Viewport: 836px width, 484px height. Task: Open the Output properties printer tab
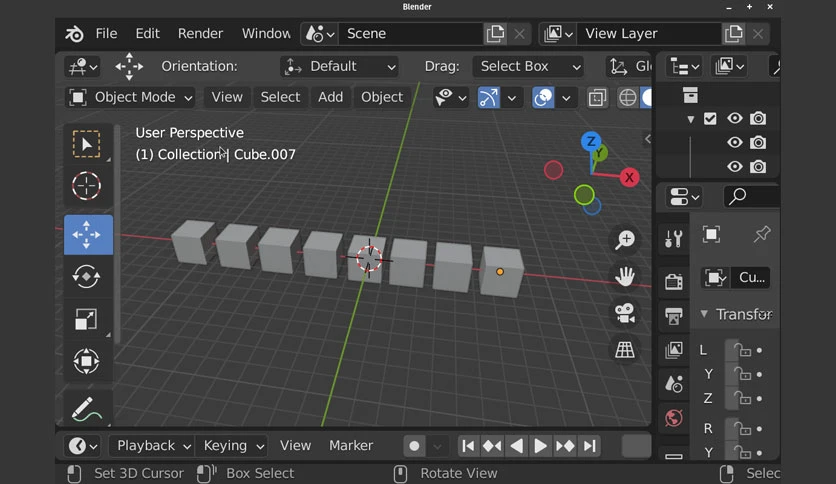coord(673,316)
